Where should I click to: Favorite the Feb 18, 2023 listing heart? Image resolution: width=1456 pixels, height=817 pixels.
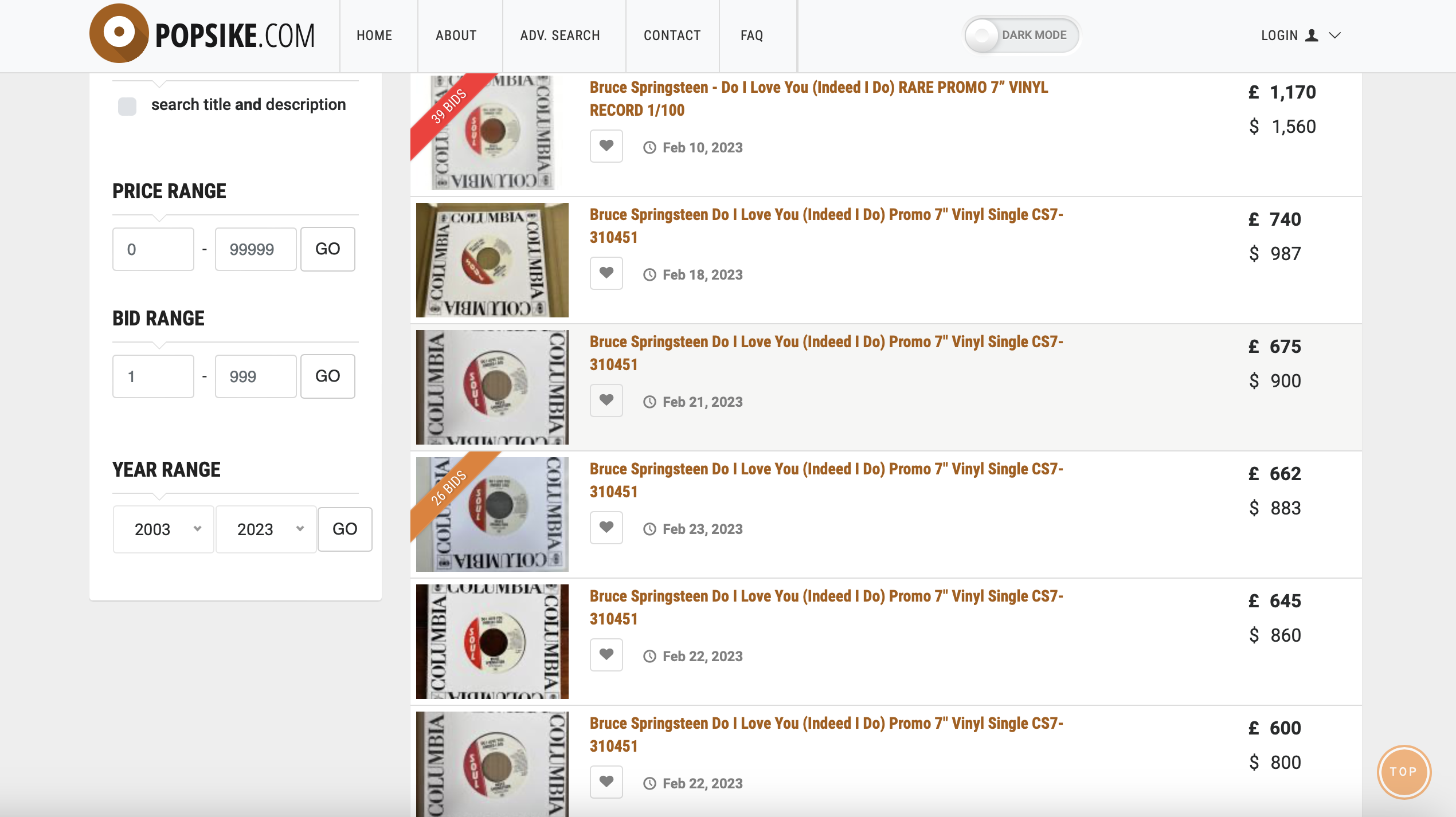pos(606,273)
